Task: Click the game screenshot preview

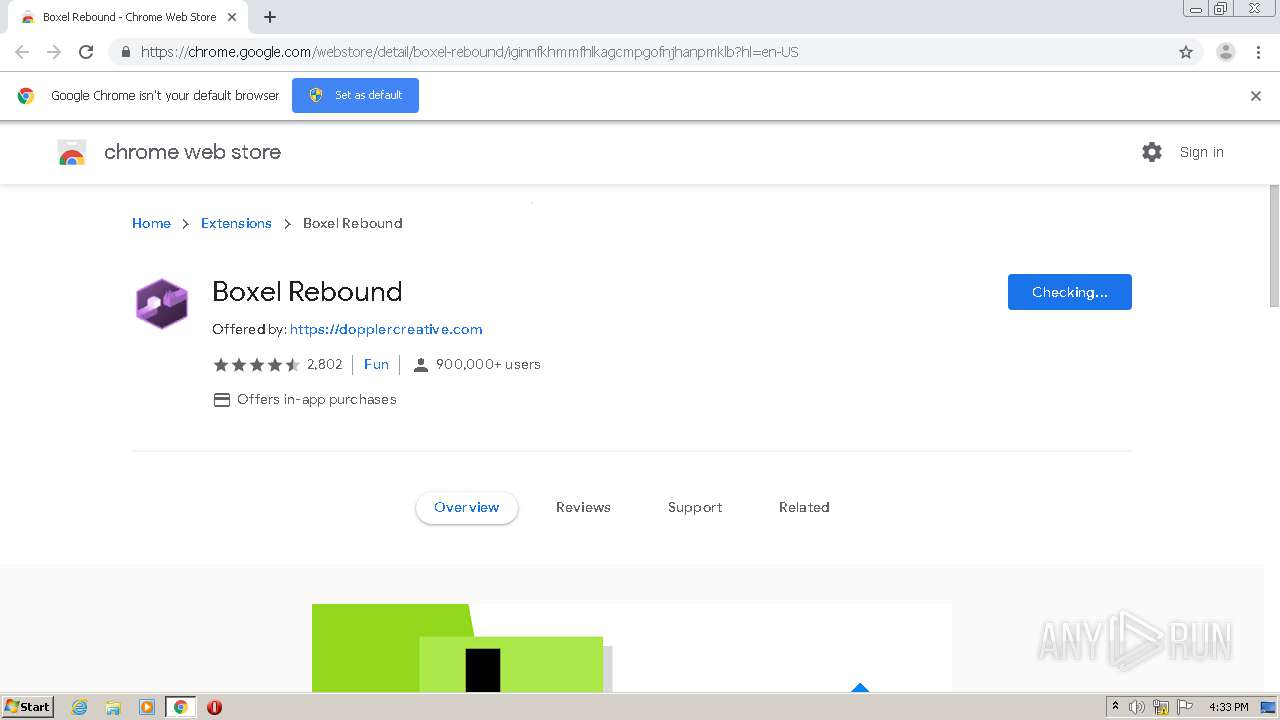Action: click(632, 648)
